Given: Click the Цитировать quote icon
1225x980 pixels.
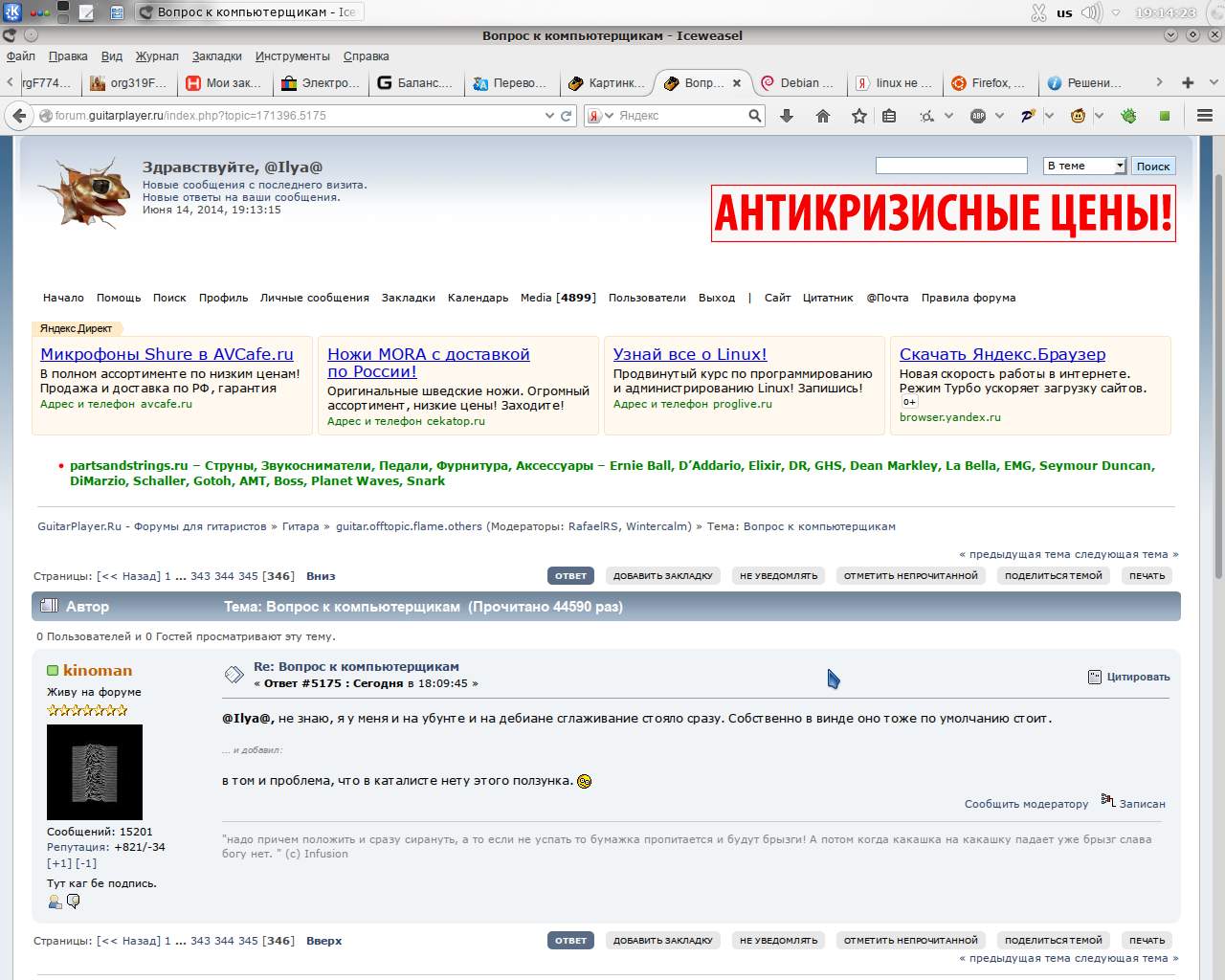Looking at the screenshot, I should click(1095, 677).
